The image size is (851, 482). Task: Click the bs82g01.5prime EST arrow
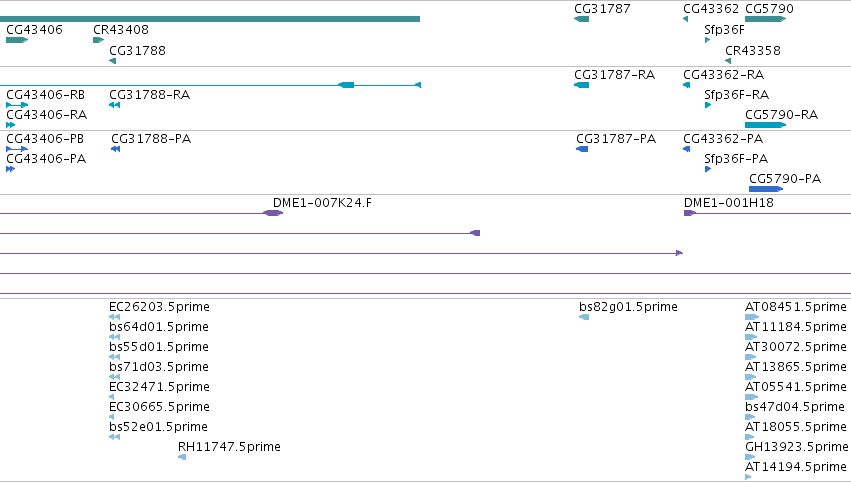click(x=584, y=317)
